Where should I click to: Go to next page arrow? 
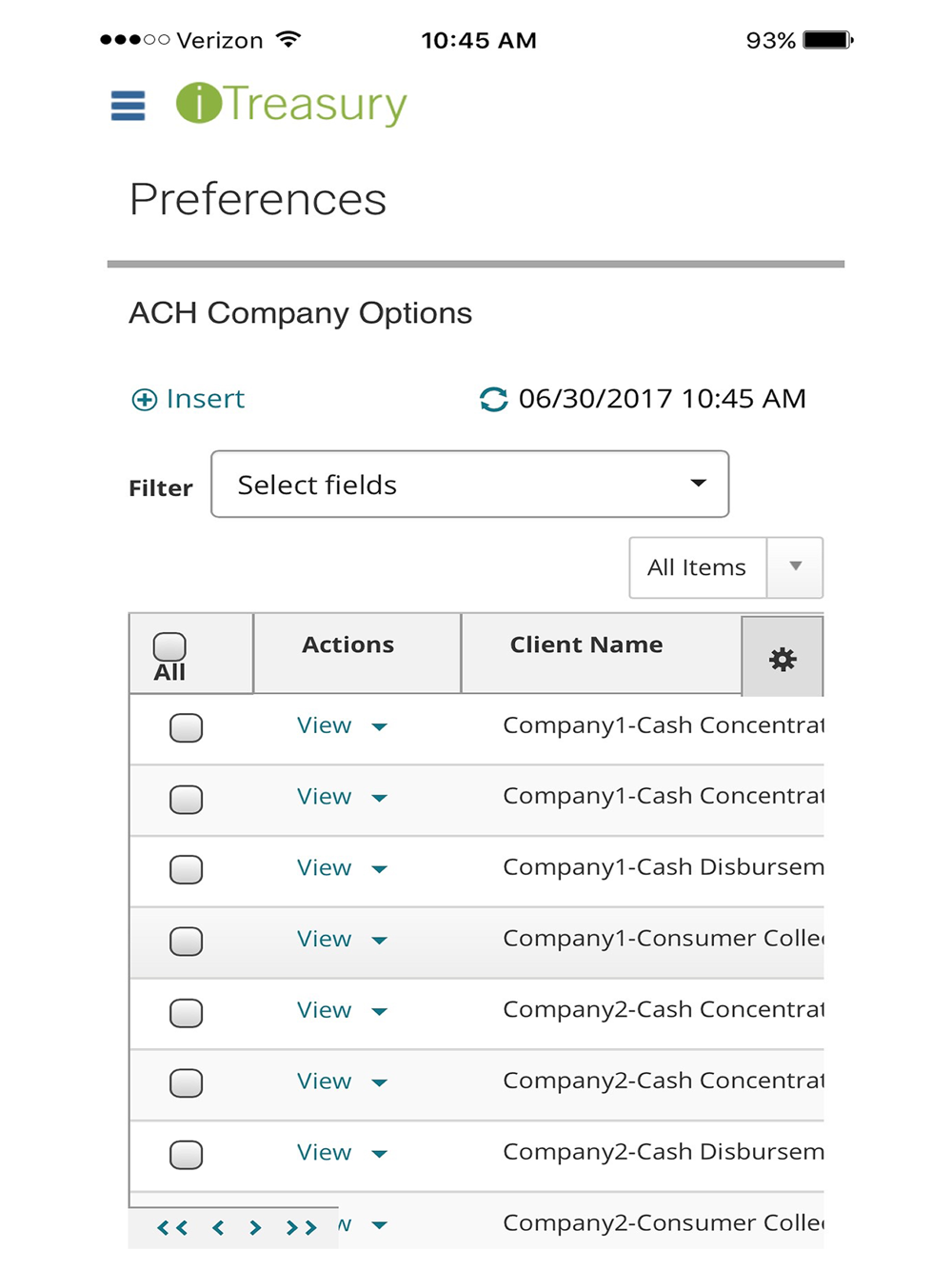click(x=255, y=1228)
